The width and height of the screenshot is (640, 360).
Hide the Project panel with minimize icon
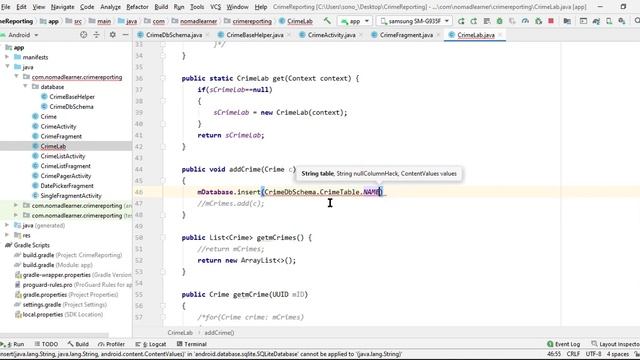[125, 35]
